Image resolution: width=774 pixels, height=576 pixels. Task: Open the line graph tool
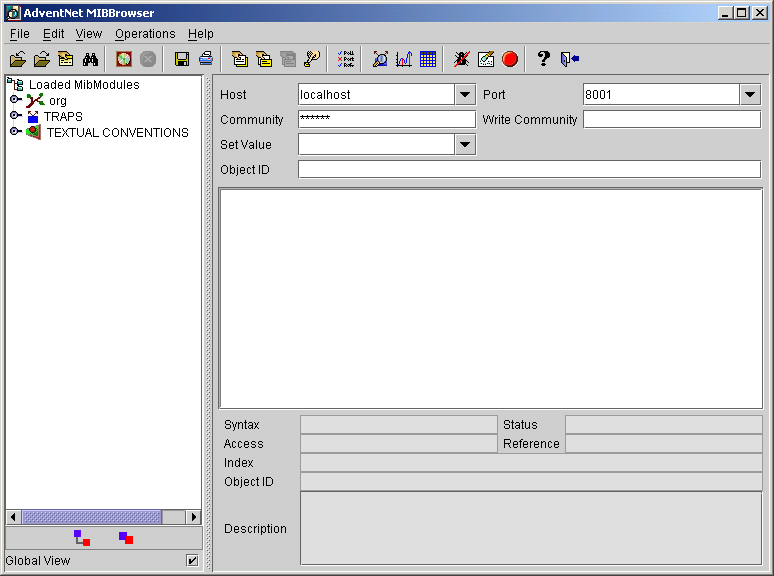(x=404, y=59)
